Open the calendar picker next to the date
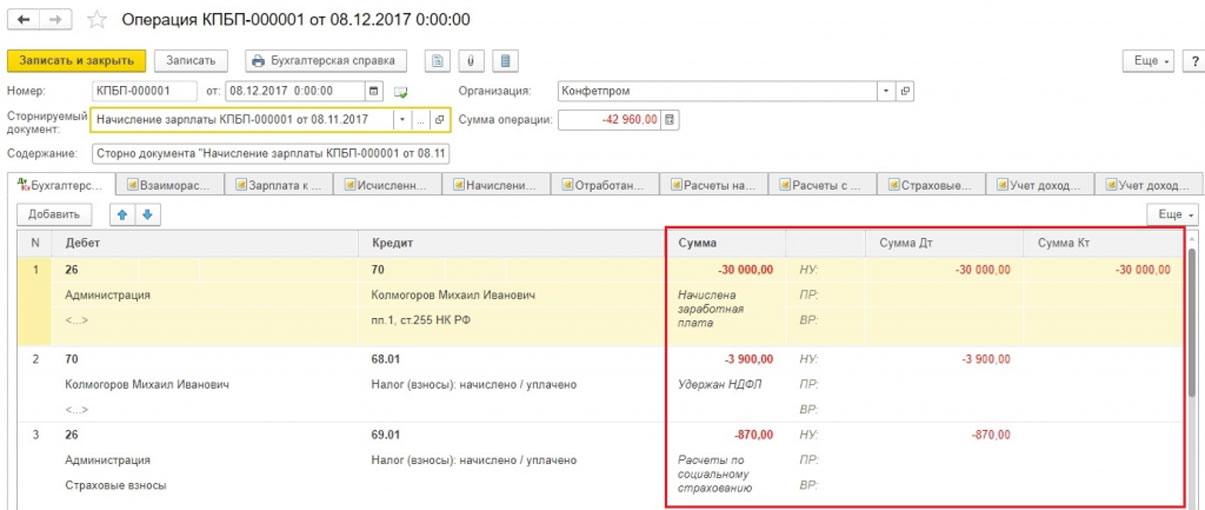The width and height of the screenshot is (1205, 510). [x=374, y=91]
